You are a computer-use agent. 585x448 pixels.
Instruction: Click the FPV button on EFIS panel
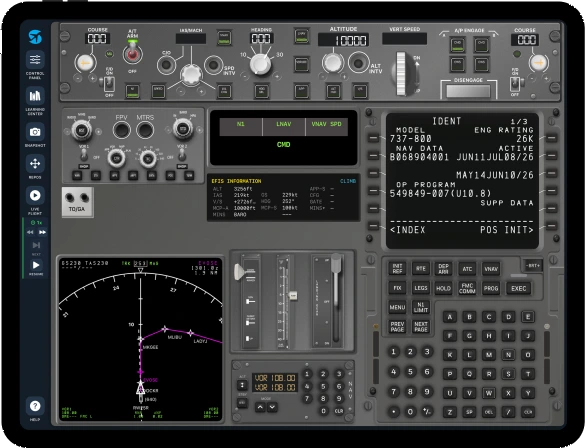tap(122, 131)
